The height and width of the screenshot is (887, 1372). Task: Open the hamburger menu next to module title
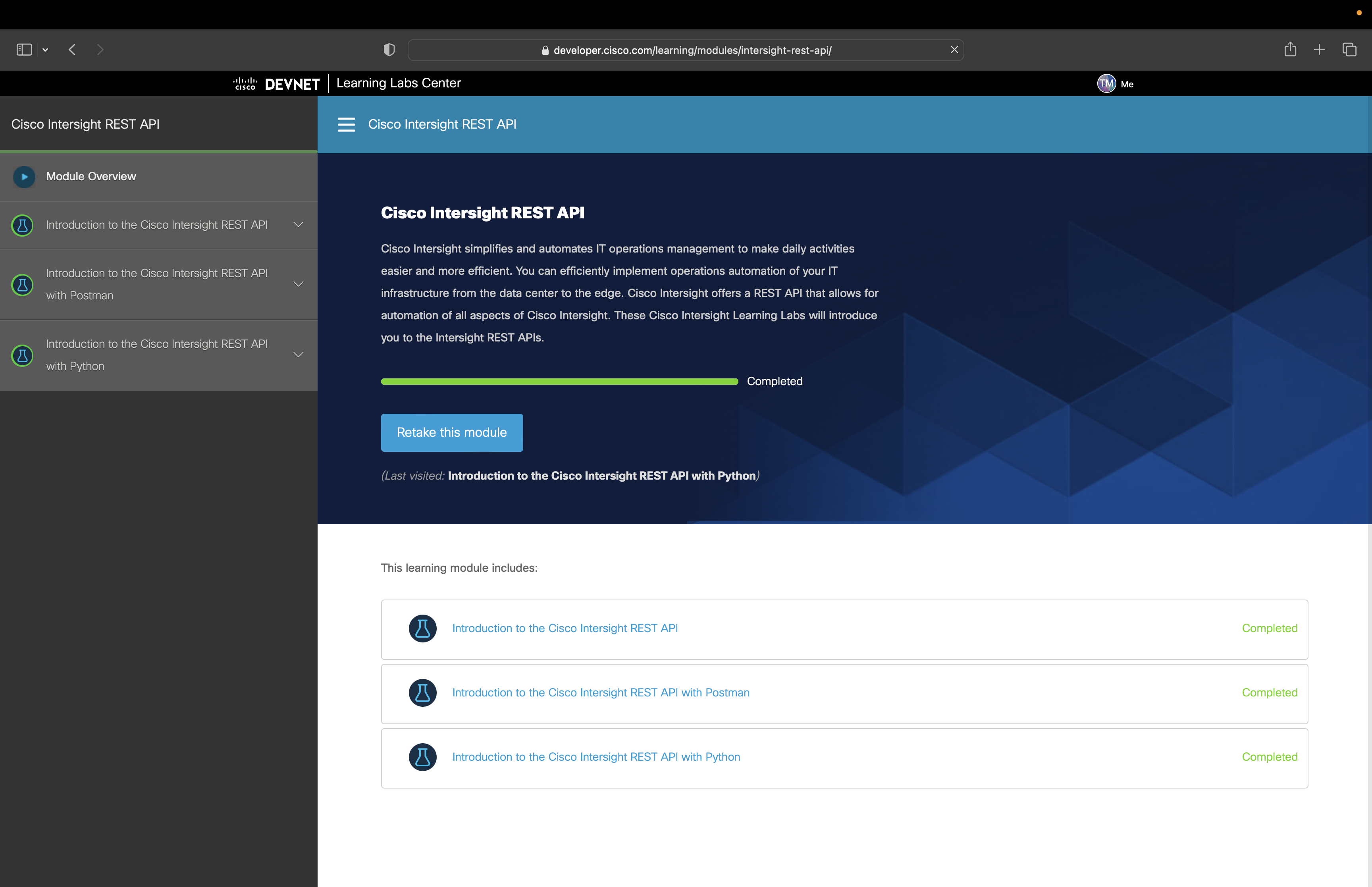click(x=347, y=124)
